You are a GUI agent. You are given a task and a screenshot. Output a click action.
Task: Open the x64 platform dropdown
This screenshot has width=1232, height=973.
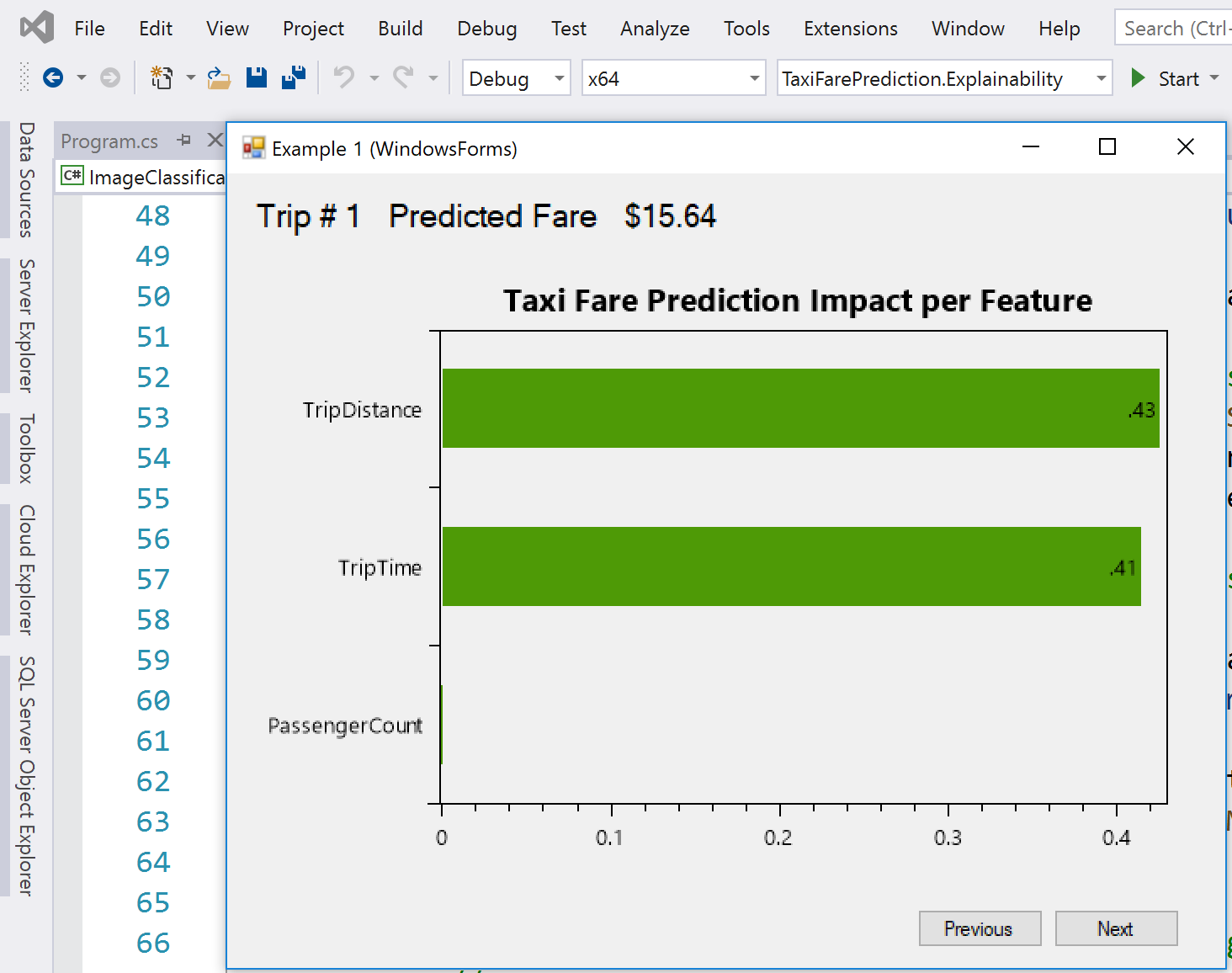[x=673, y=78]
